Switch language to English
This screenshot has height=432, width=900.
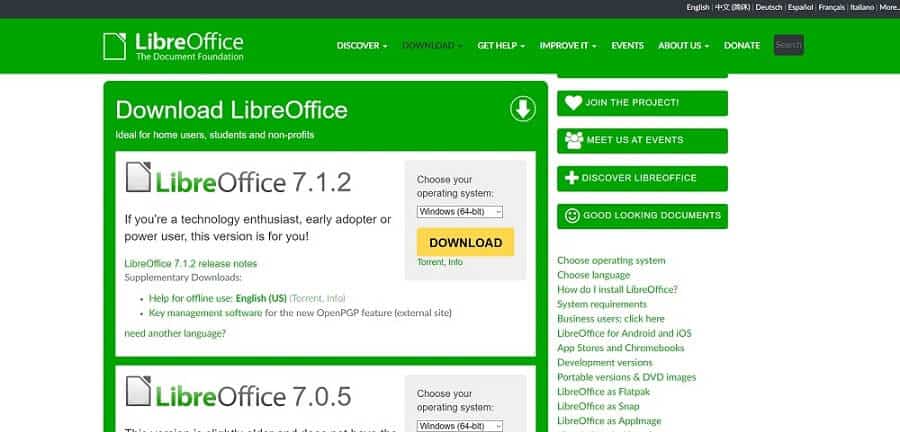click(698, 7)
